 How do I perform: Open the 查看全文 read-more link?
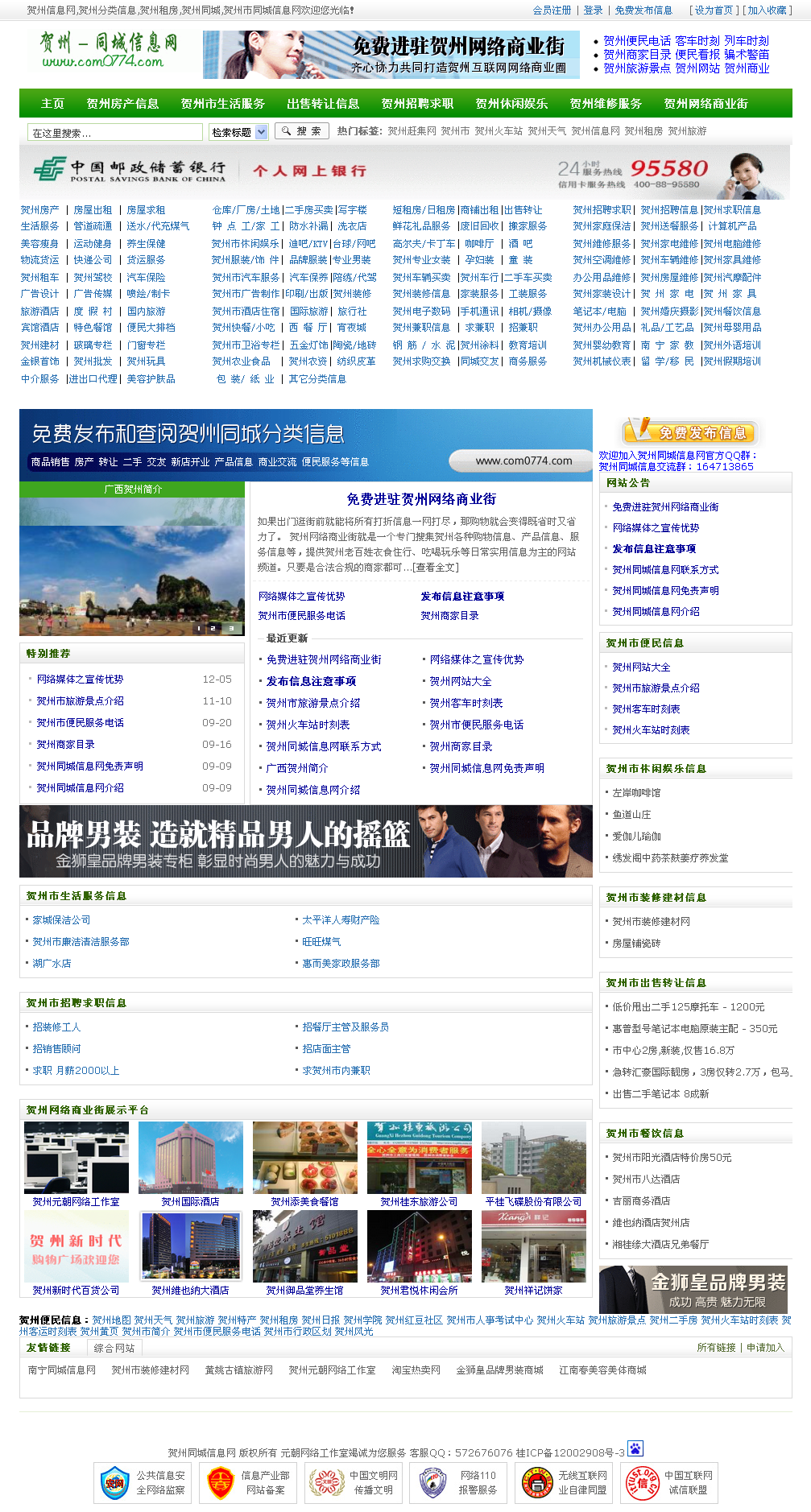click(x=435, y=568)
